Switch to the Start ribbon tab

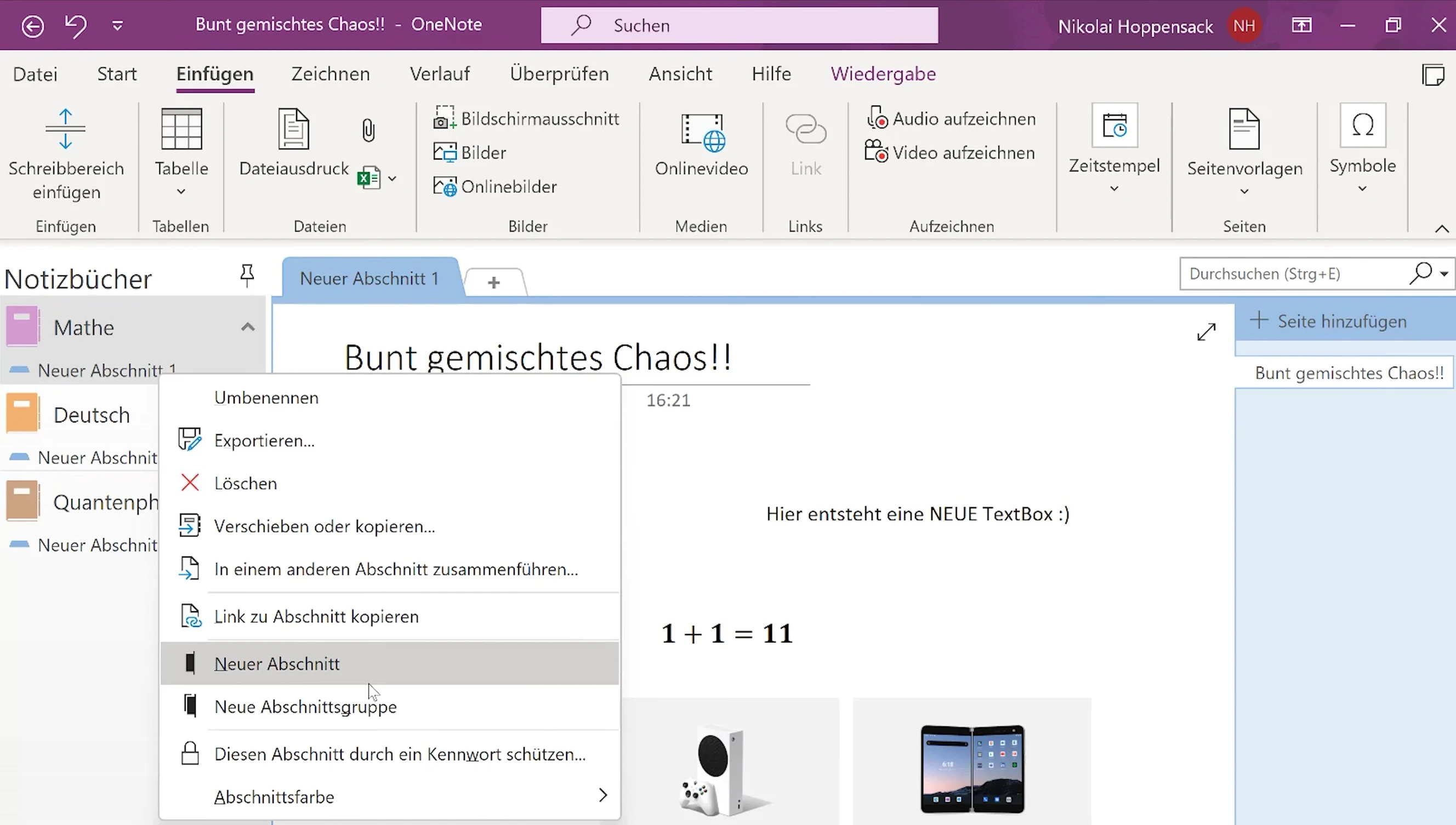[x=117, y=73]
